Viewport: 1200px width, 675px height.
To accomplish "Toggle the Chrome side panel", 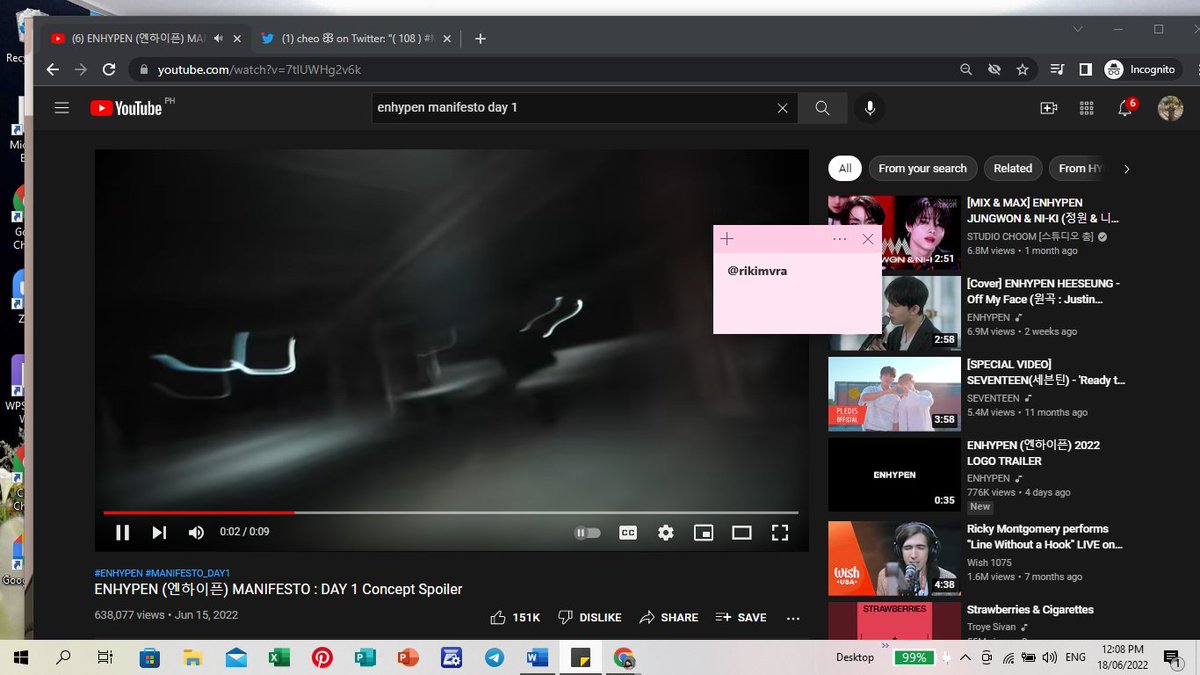I will pos(1086,70).
